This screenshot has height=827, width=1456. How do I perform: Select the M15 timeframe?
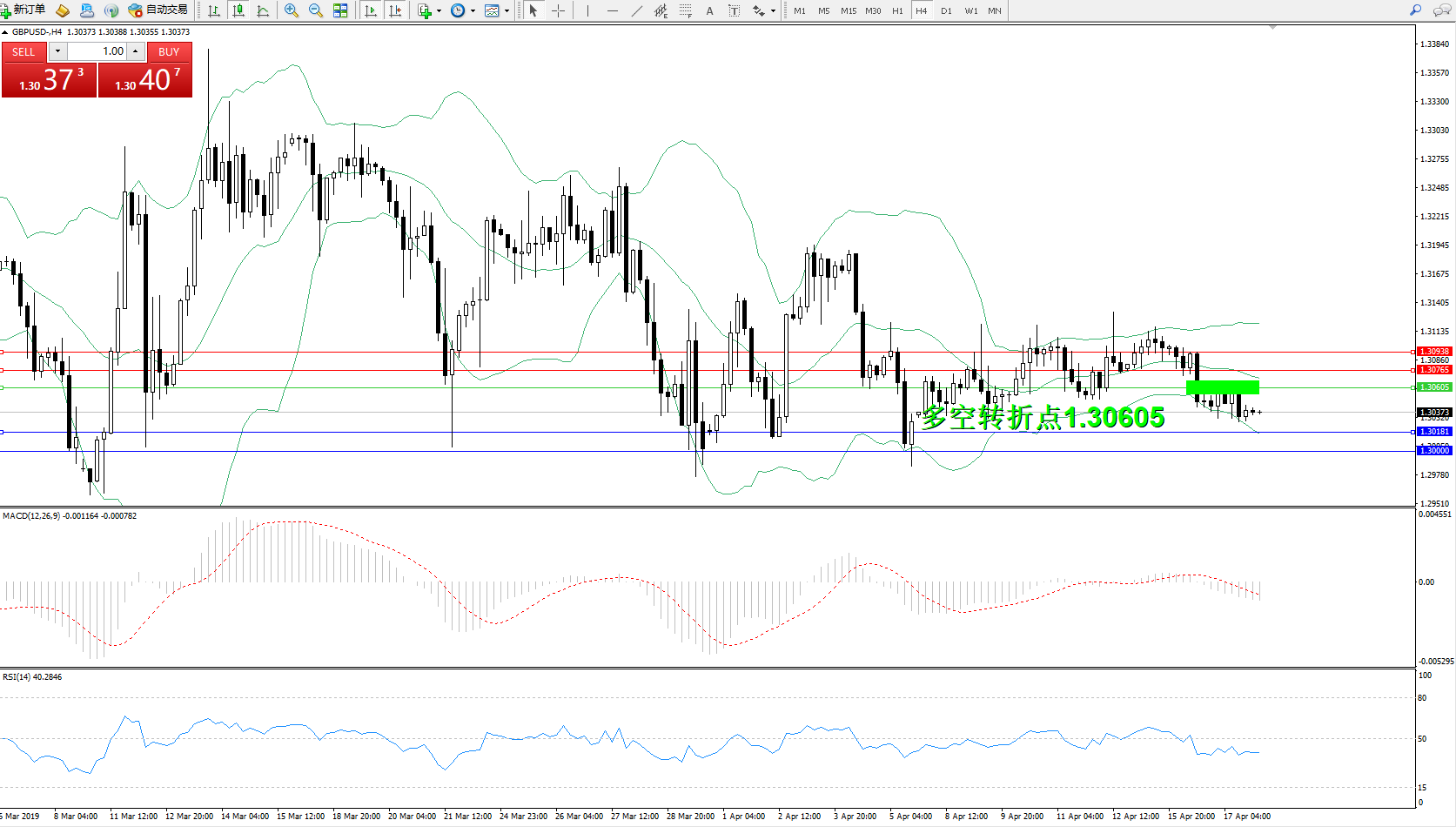click(x=848, y=10)
